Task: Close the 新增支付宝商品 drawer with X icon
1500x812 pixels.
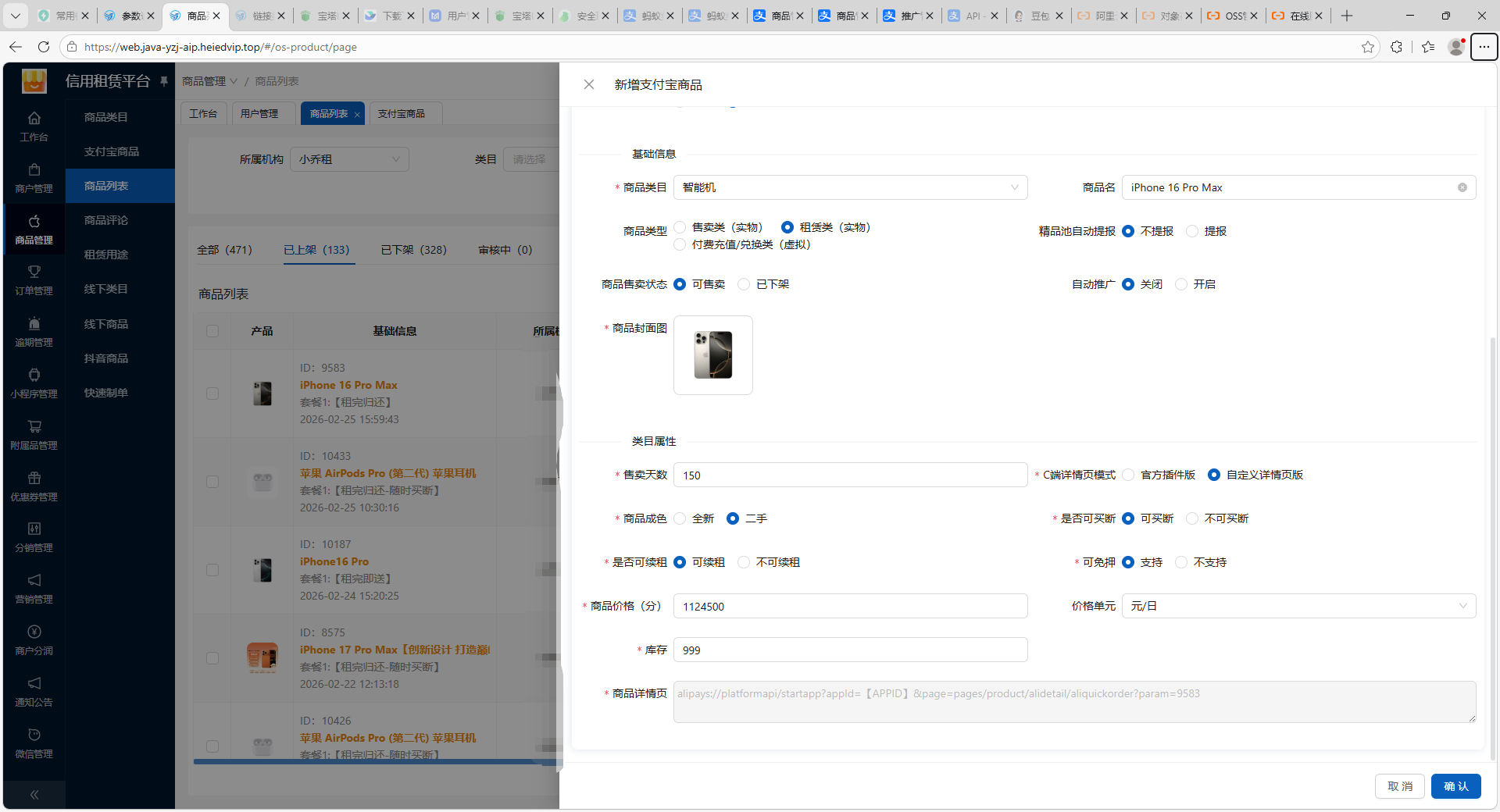Action: pos(589,84)
